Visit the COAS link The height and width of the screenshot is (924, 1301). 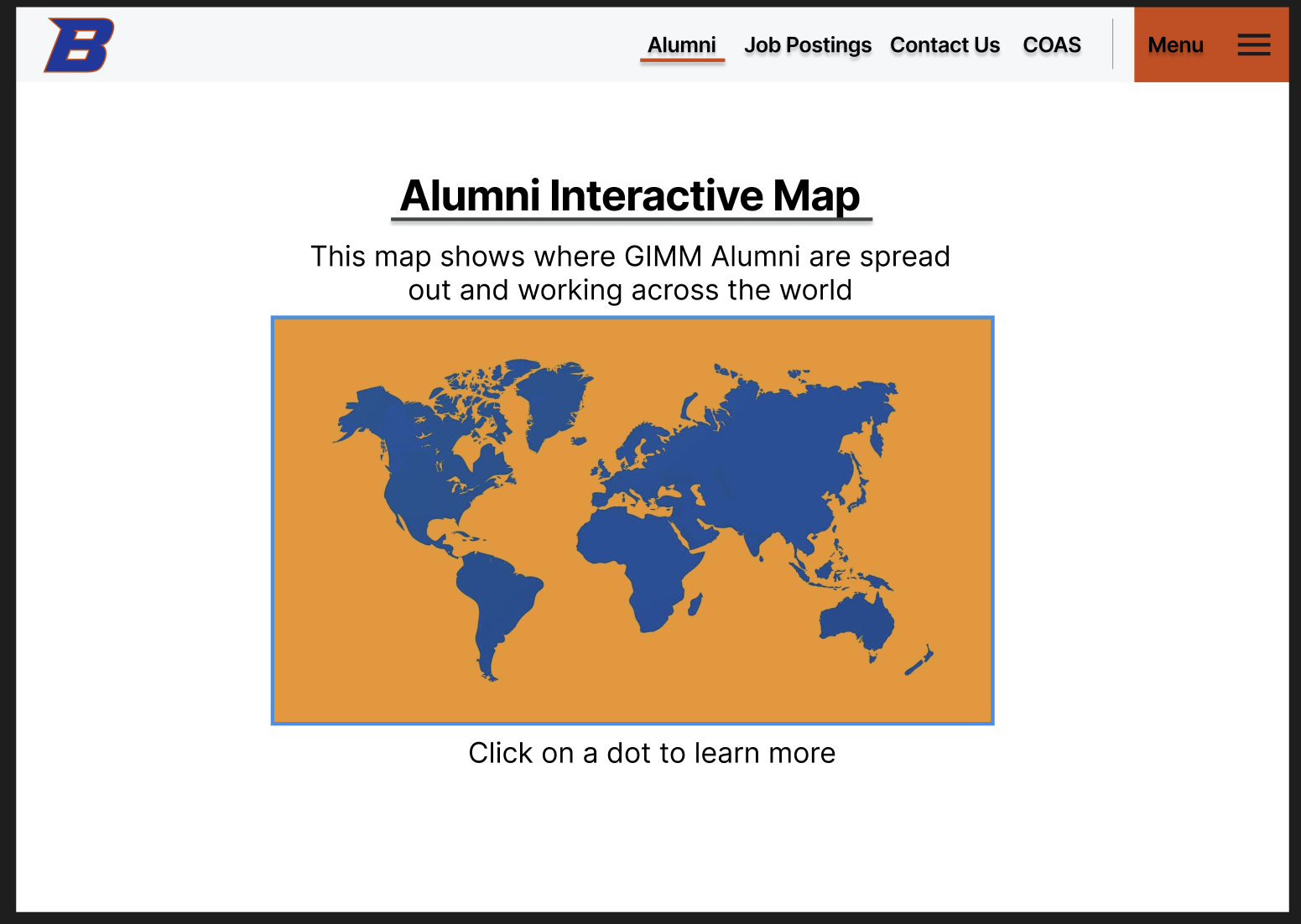click(x=1051, y=45)
